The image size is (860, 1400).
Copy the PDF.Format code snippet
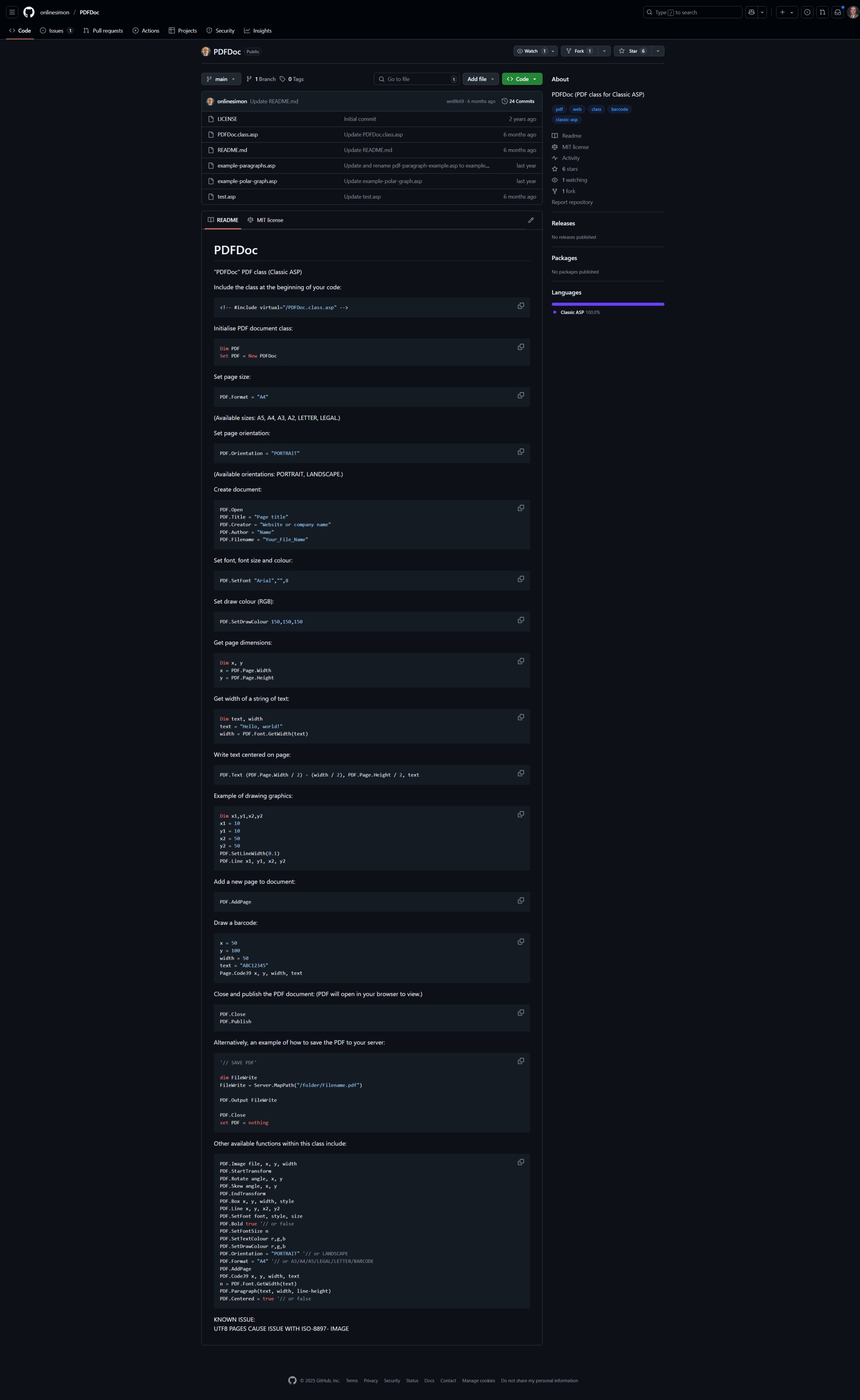coord(521,395)
